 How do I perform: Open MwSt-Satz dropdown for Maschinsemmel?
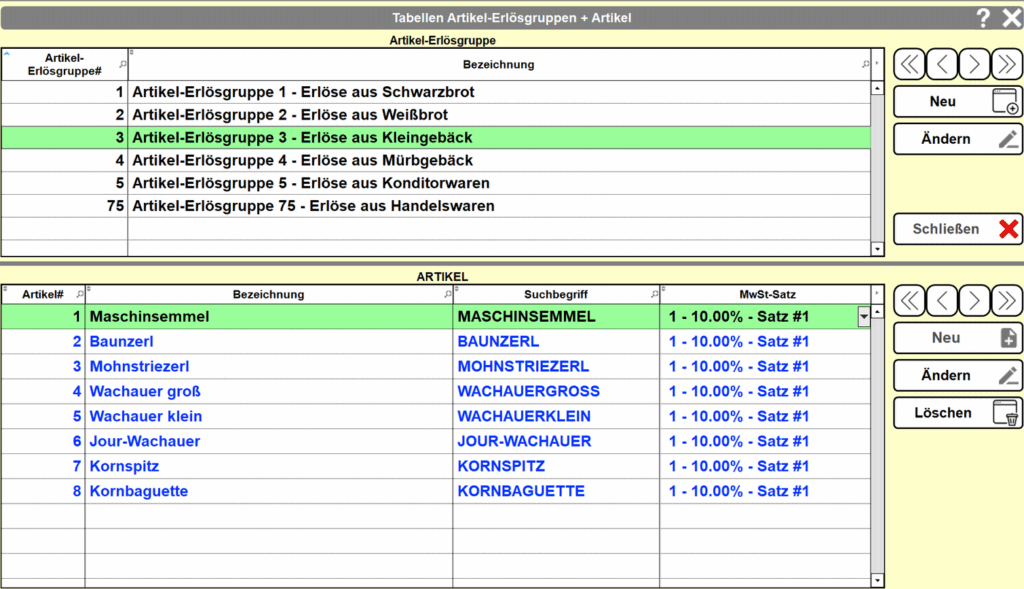[x=863, y=317]
